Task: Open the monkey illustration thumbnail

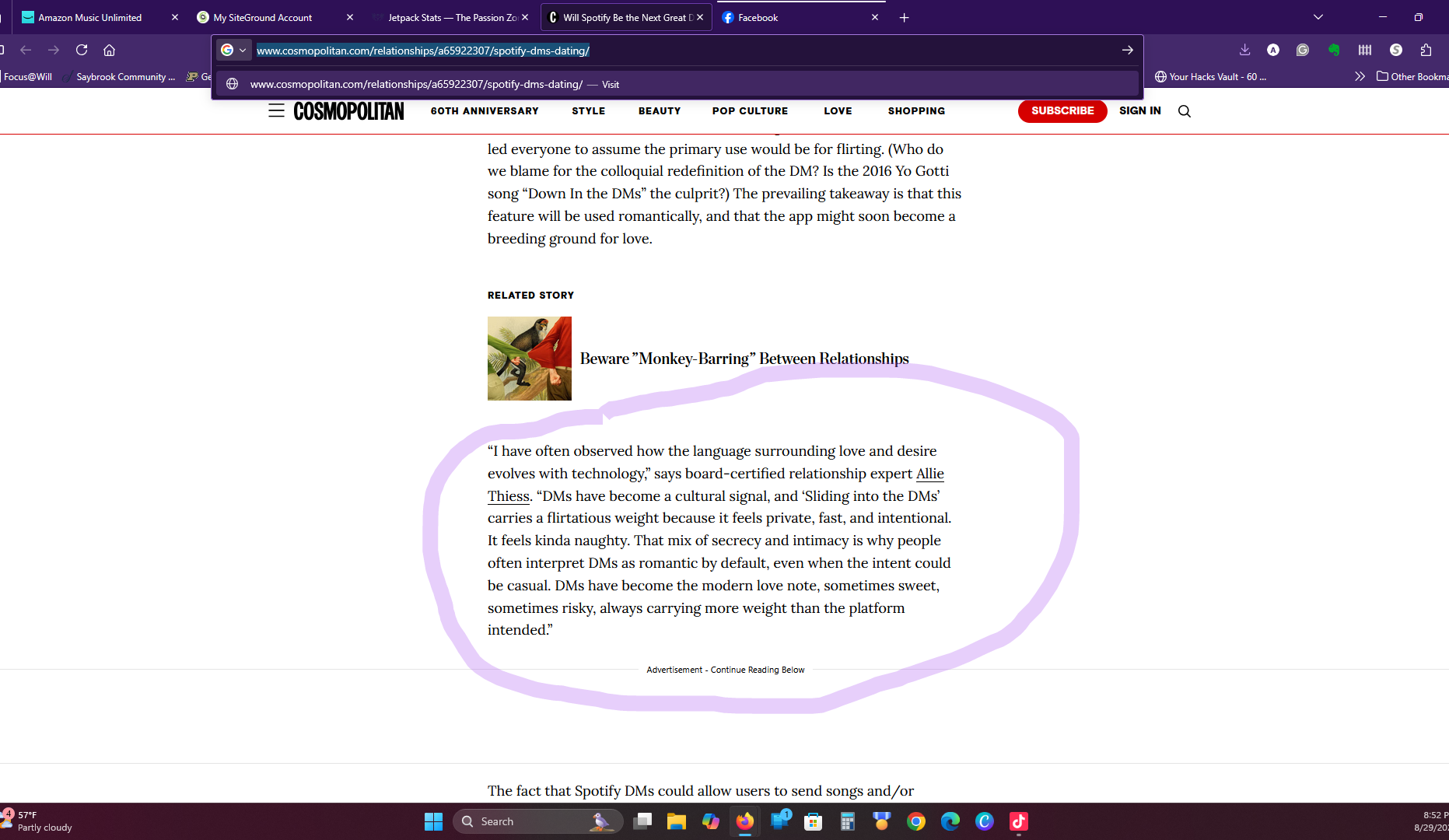Action: click(530, 359)
